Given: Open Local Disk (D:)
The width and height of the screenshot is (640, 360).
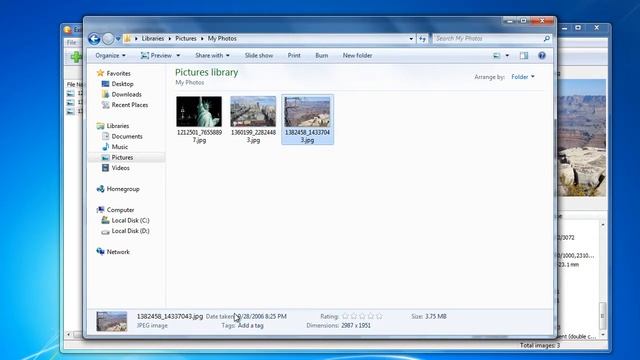Looking at the screenshot, I should coord(130,231).
